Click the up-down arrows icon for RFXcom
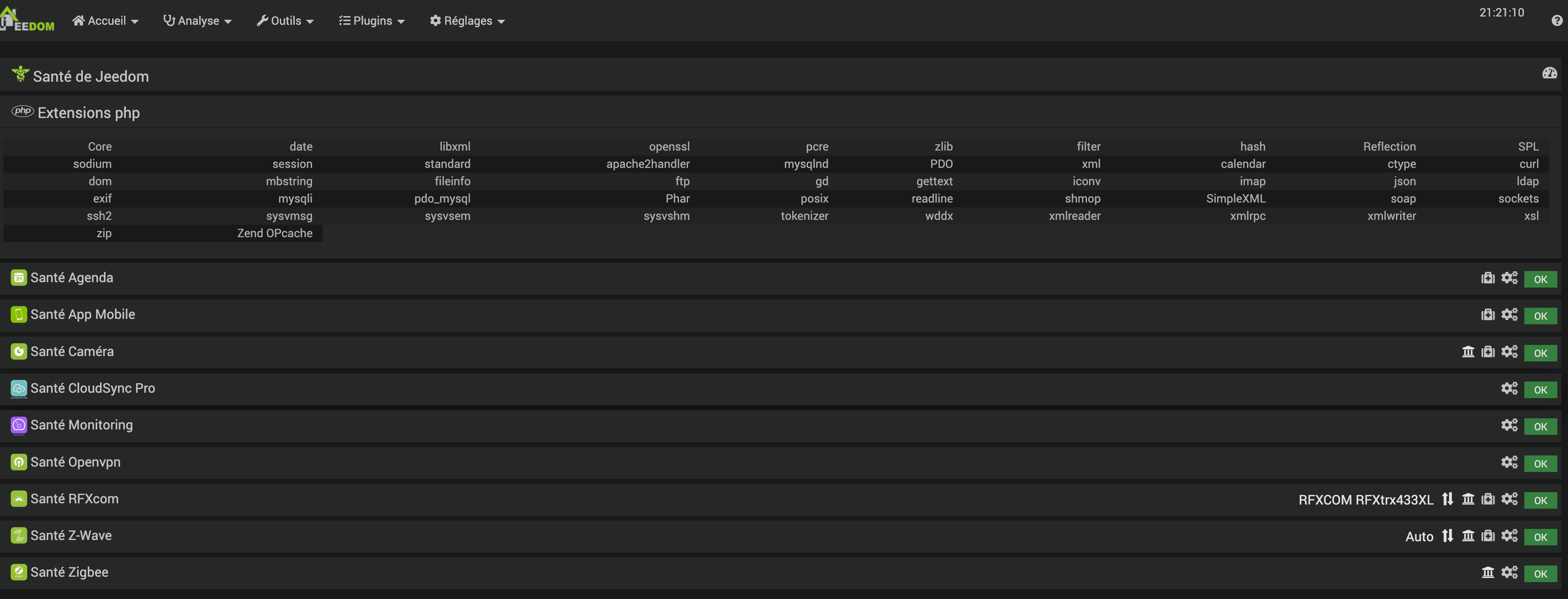This screenshot has width=1568, height=599. click(x=1448, y=499)
